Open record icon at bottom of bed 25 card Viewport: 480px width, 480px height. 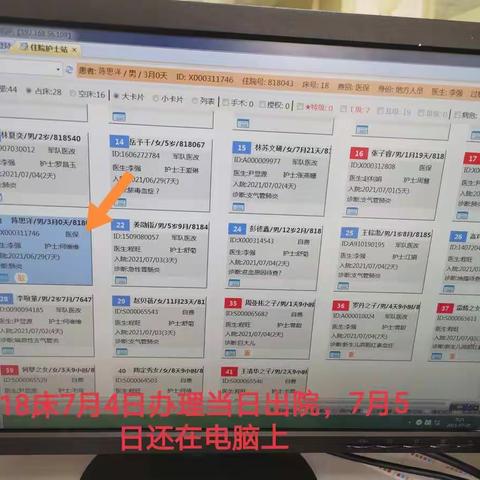(x=343, y=285)
